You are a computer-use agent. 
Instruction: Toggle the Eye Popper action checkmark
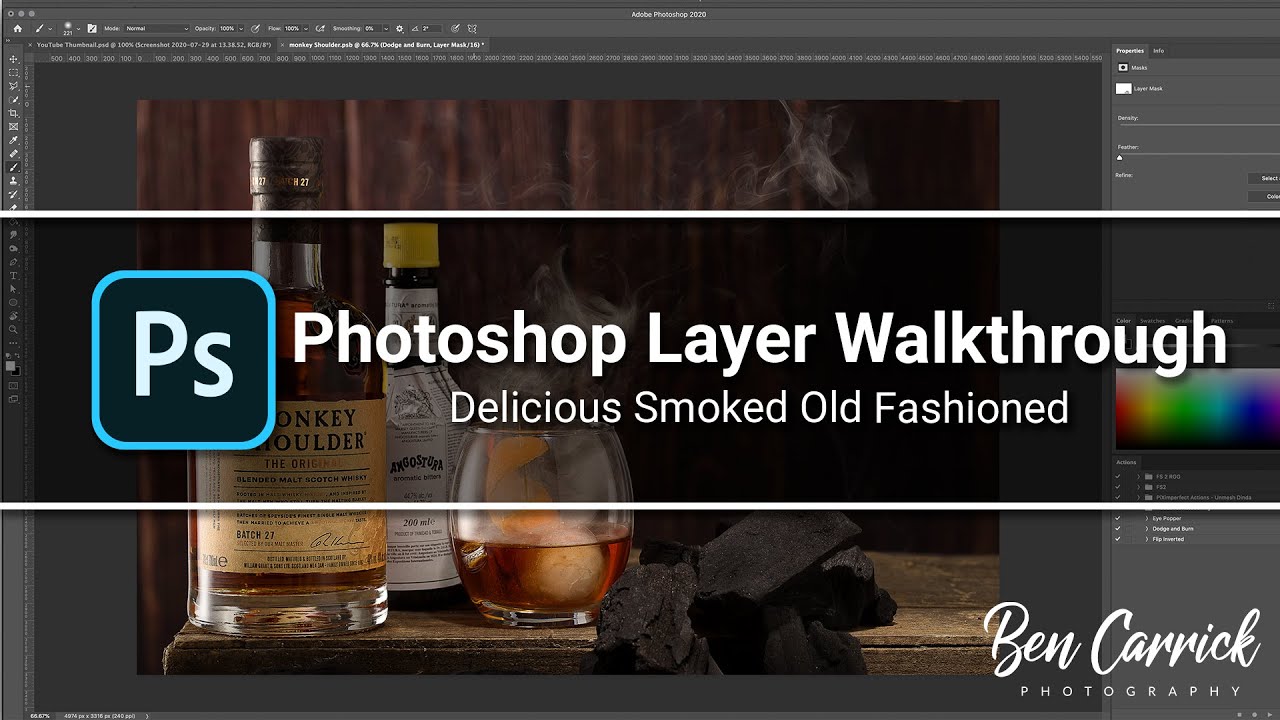(x=1118, y=519)
